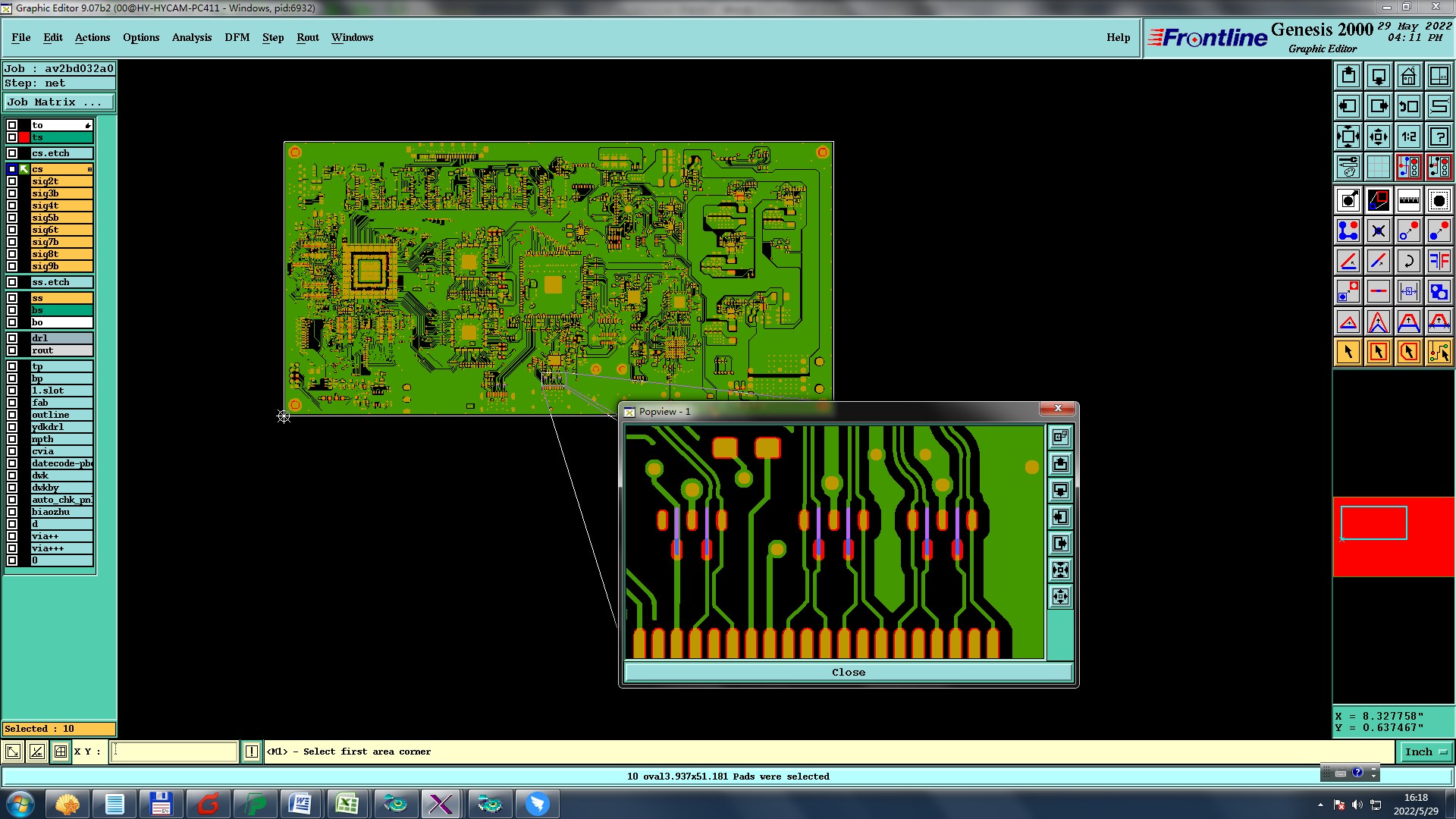The height and width of the screenshot is (819, 1456).
Task: Open the DFM menu
Action: [237, 37]
